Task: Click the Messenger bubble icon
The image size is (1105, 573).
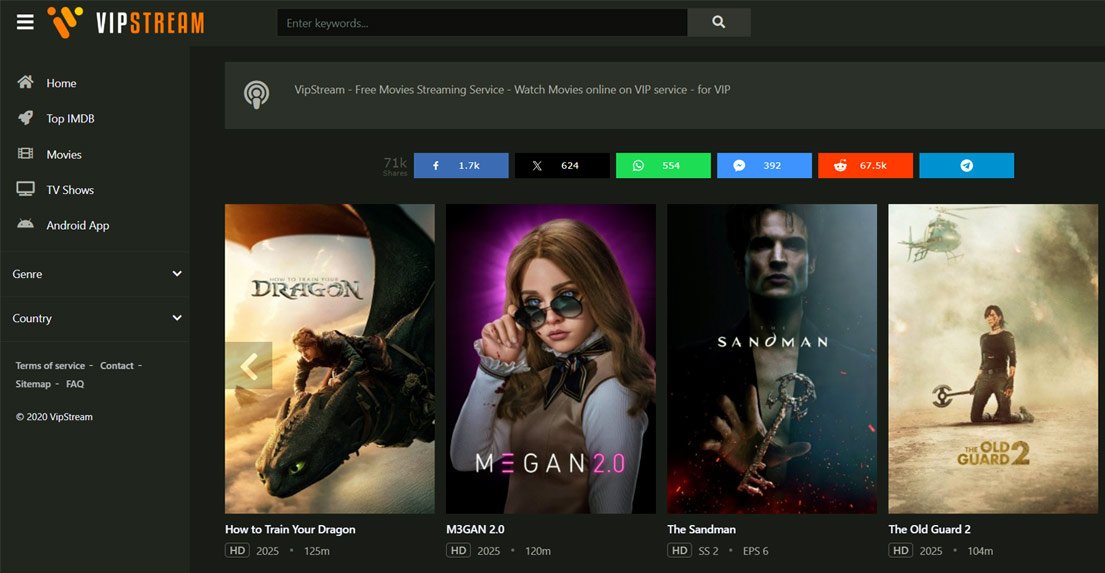Action: [739, 166]
